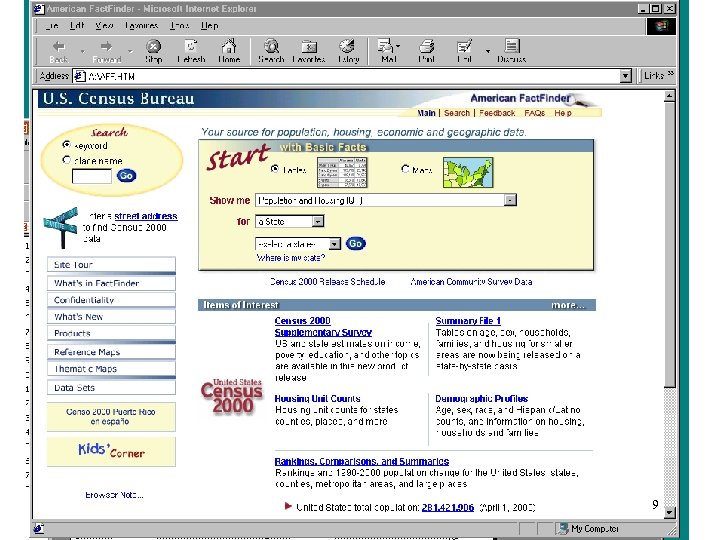
Task: Click the US map thumbnail image
Action: pos(468,172)
